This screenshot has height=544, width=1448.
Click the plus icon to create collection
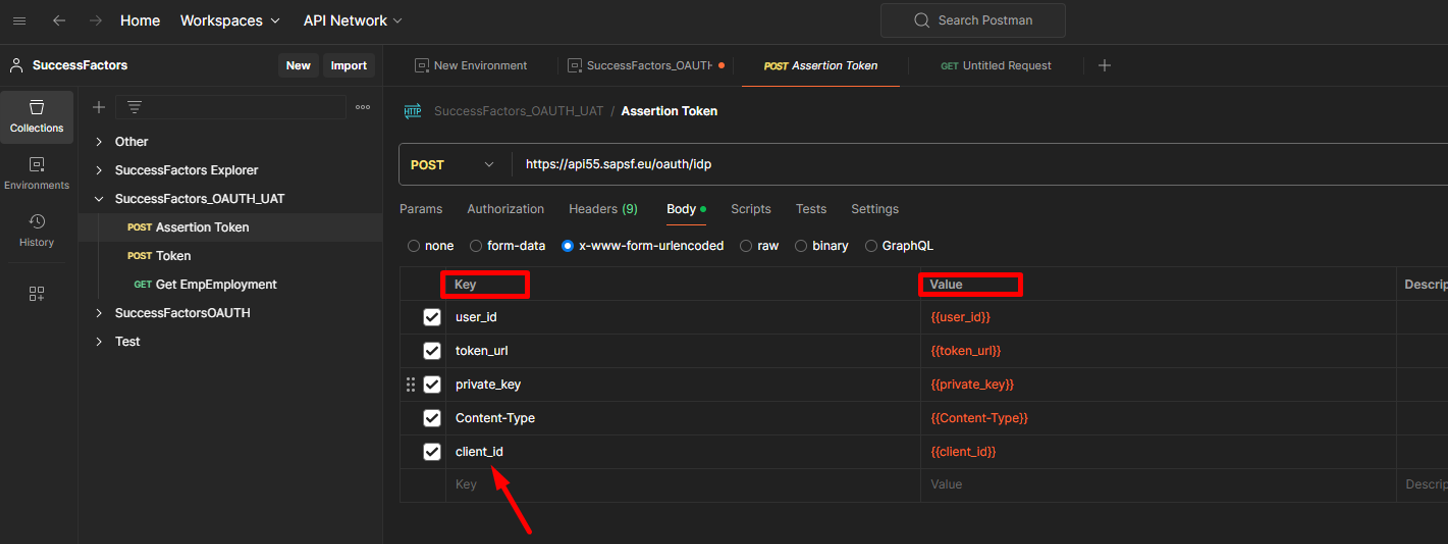click(99, 107)
